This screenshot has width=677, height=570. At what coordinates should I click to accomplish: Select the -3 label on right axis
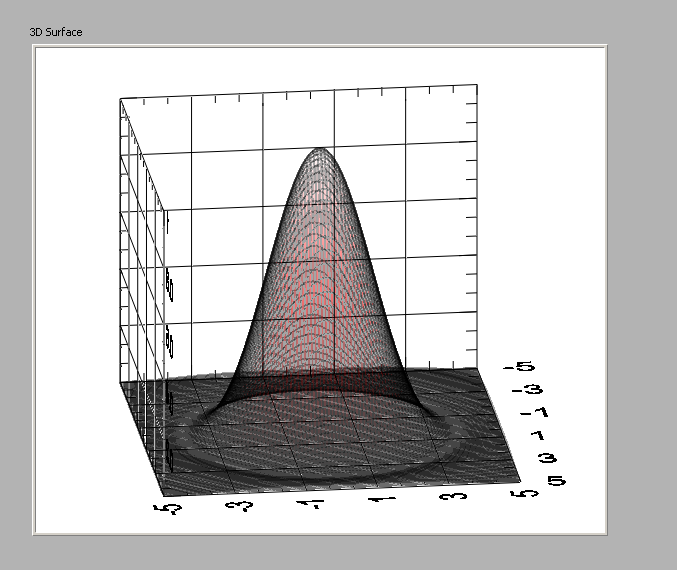(x=530, y=390)
